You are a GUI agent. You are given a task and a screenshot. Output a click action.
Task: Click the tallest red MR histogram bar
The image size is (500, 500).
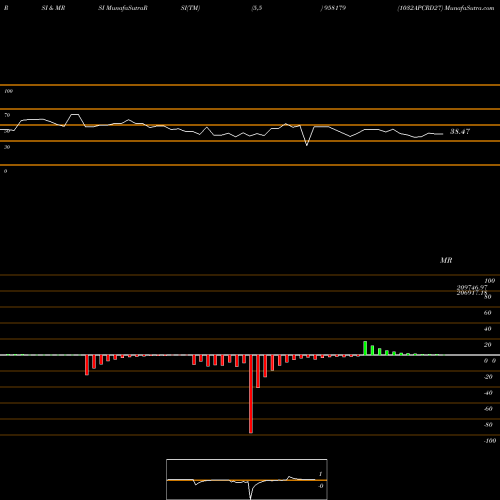[x=251, y=394]
